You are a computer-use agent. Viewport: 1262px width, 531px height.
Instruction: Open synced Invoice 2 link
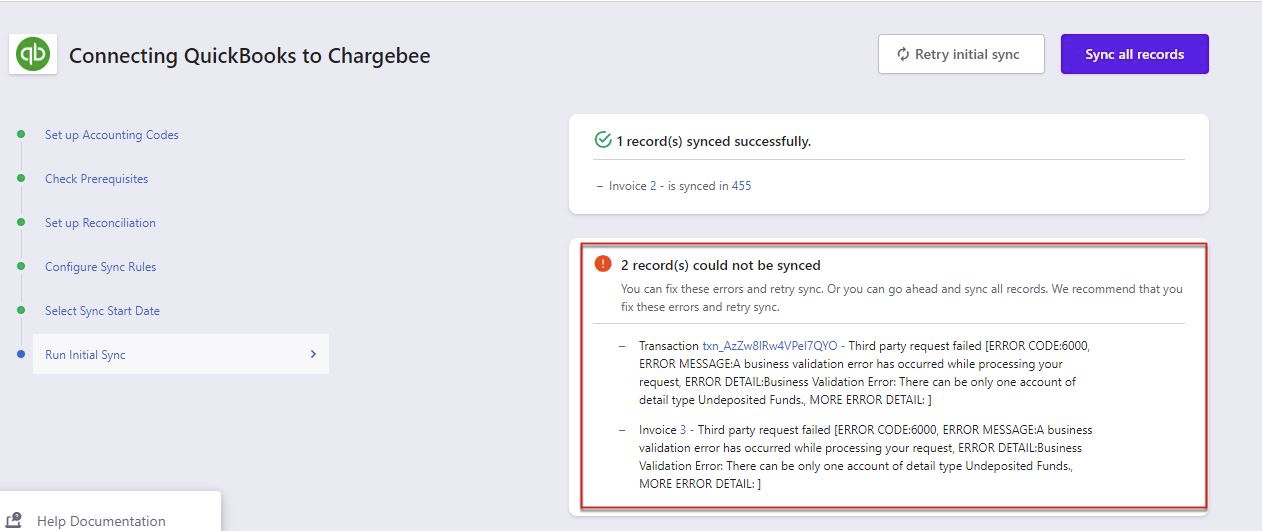coord(653,186)
